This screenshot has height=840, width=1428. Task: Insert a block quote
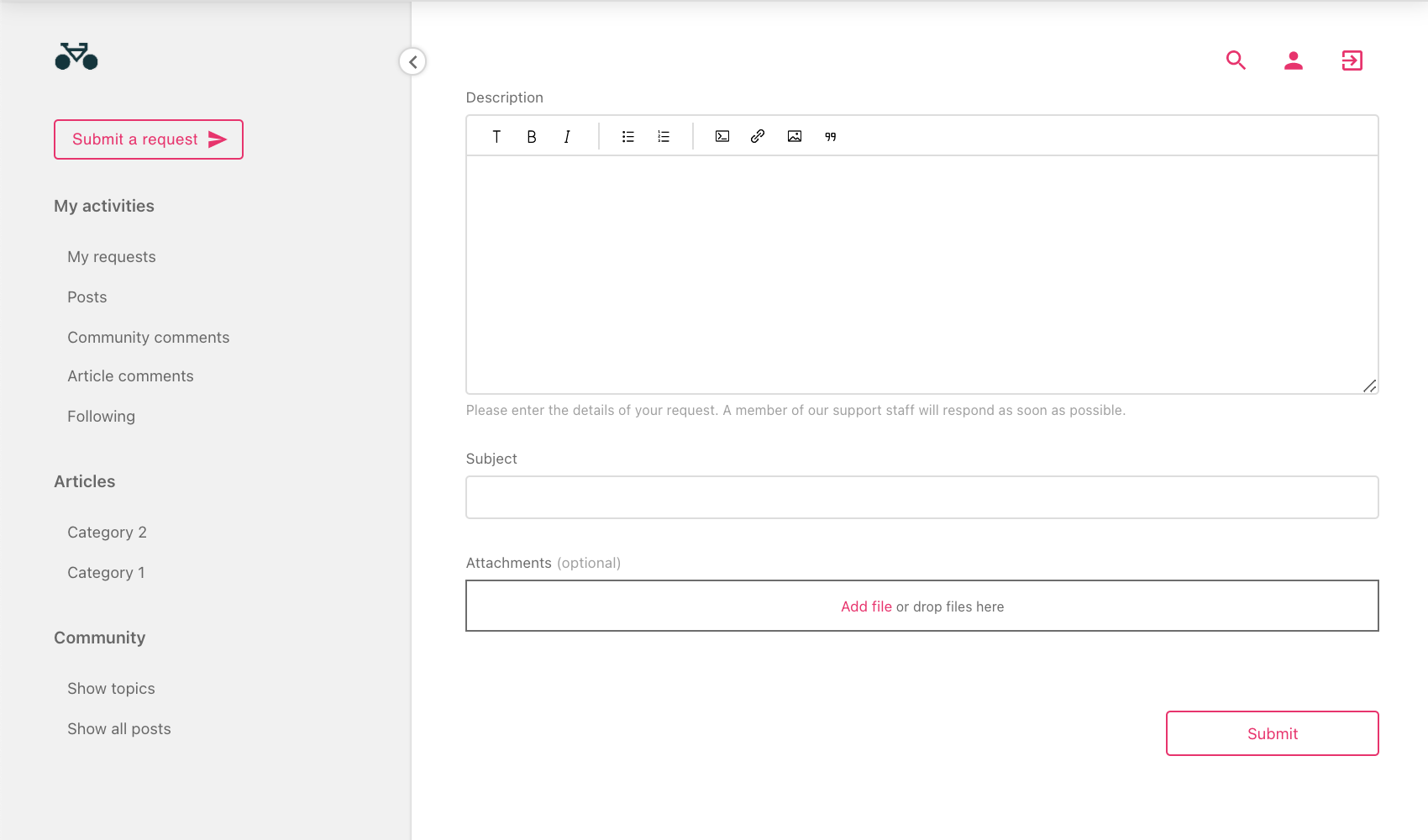click(831, 137)
